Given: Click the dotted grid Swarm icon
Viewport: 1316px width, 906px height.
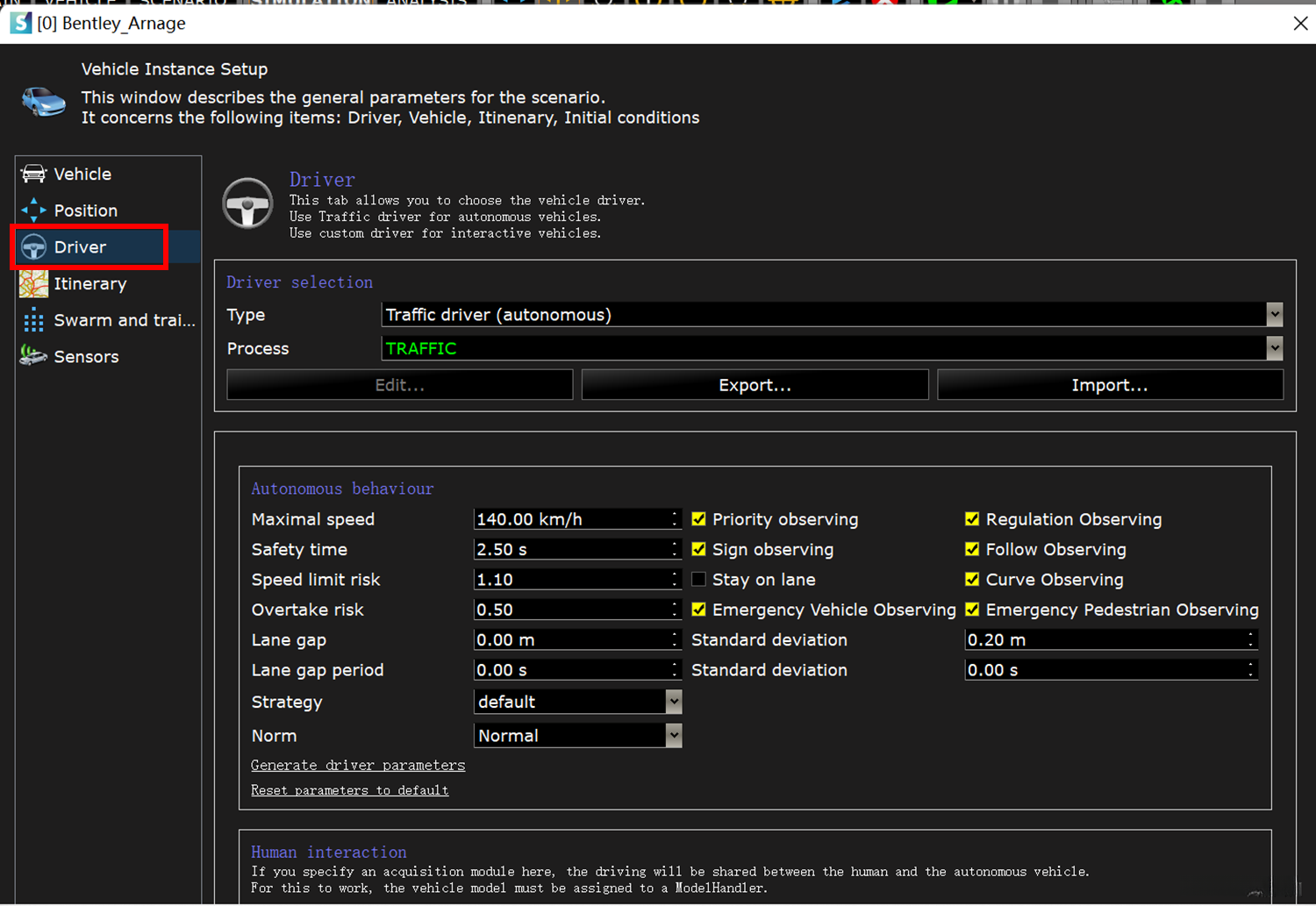Looking at the screenshot, I should tap(33, 320).
